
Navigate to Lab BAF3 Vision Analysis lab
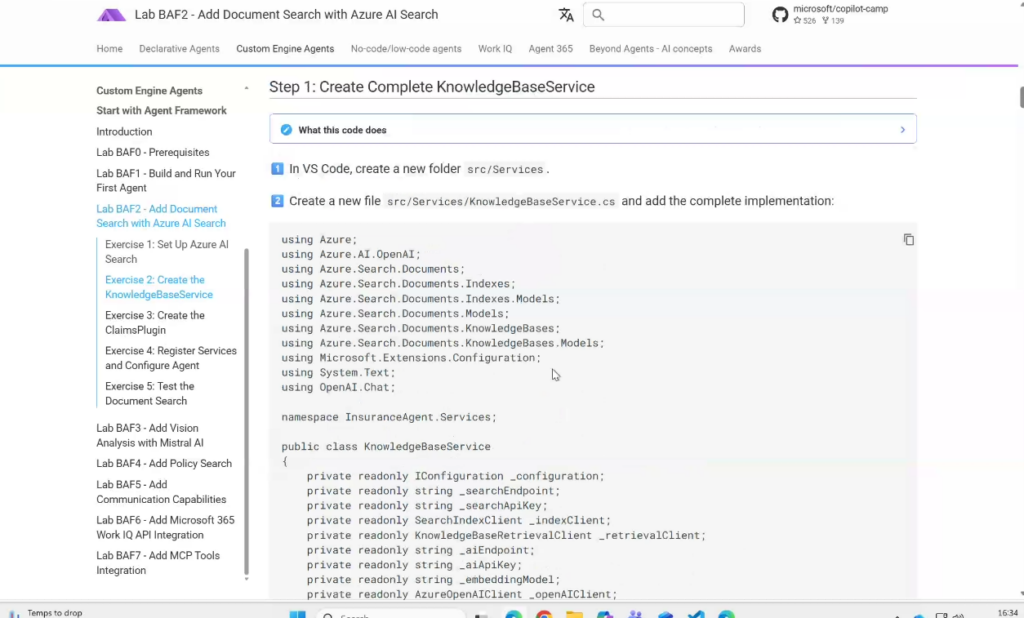coord(149,435)
